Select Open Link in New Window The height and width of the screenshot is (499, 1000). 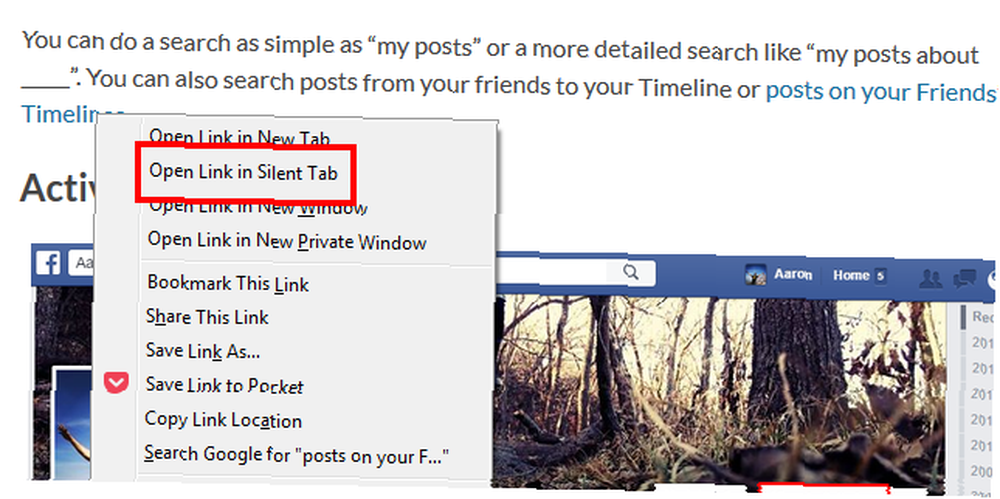tap(257, 207)
